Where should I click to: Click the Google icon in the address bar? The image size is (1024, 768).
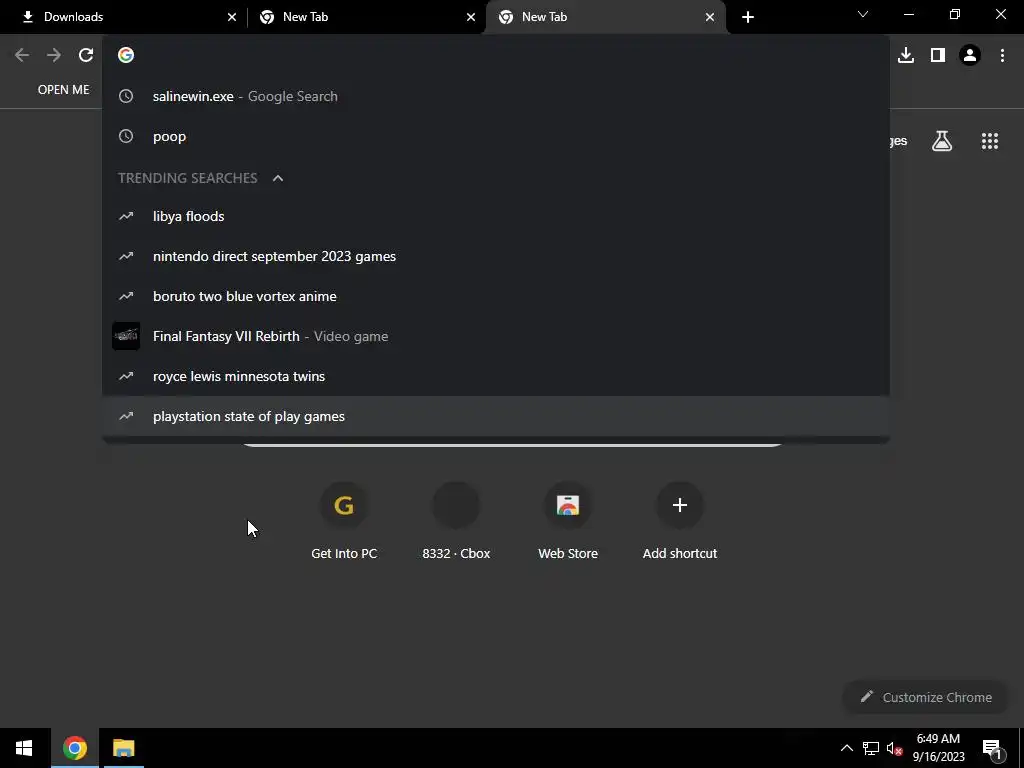click(126, 55)
